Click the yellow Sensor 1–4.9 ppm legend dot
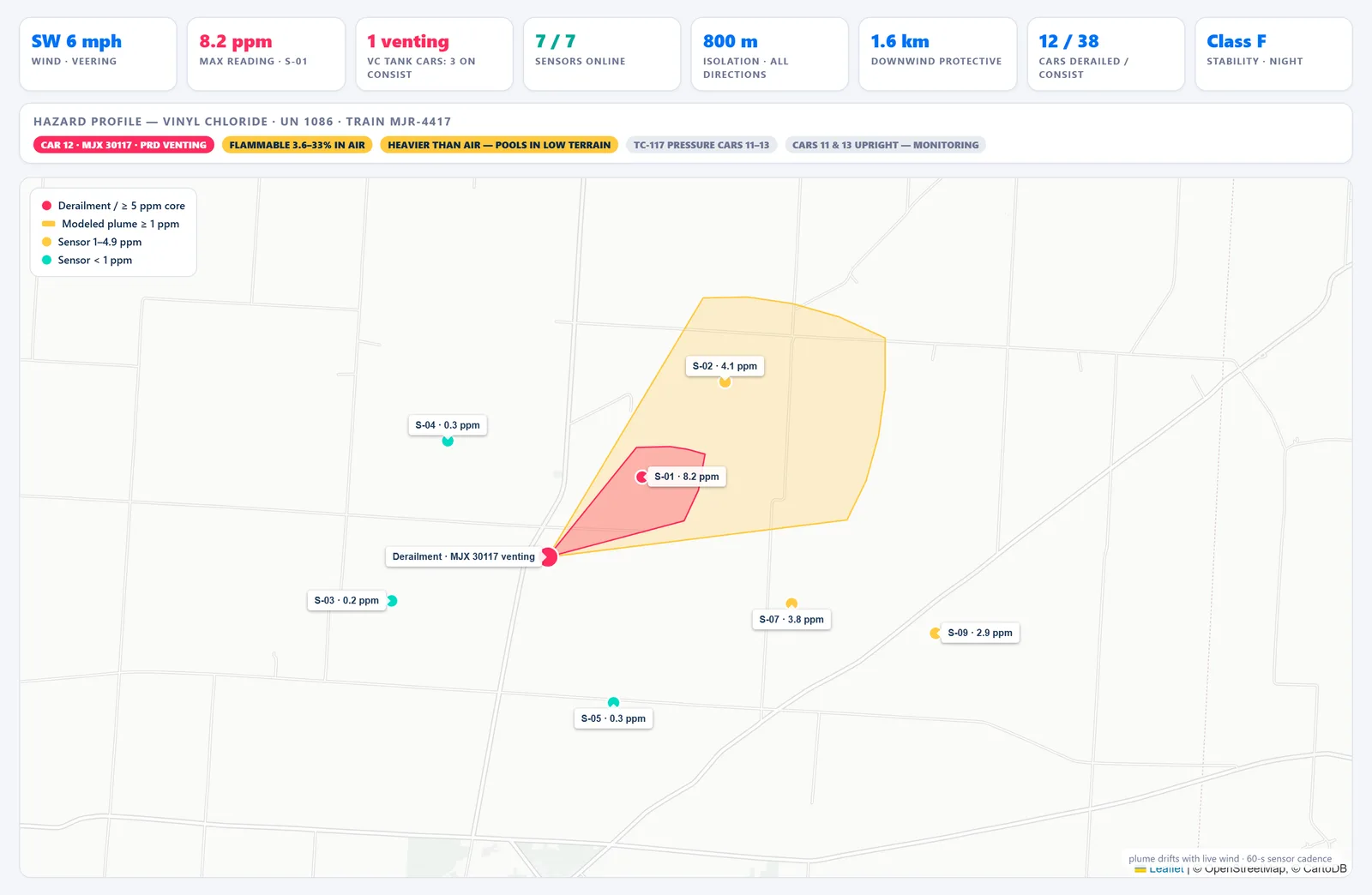 tap(46, 242)
